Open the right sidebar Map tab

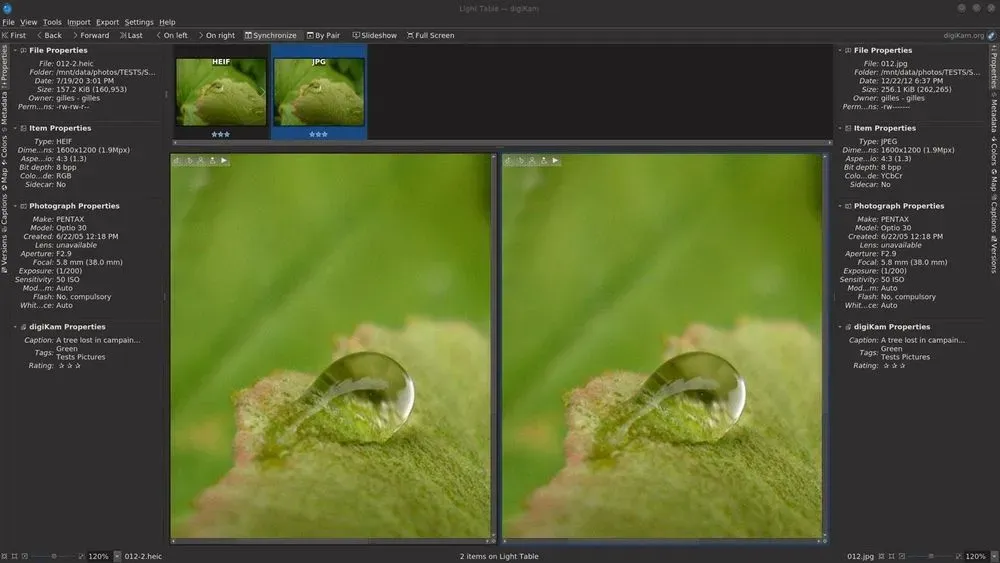pos(994,181)
